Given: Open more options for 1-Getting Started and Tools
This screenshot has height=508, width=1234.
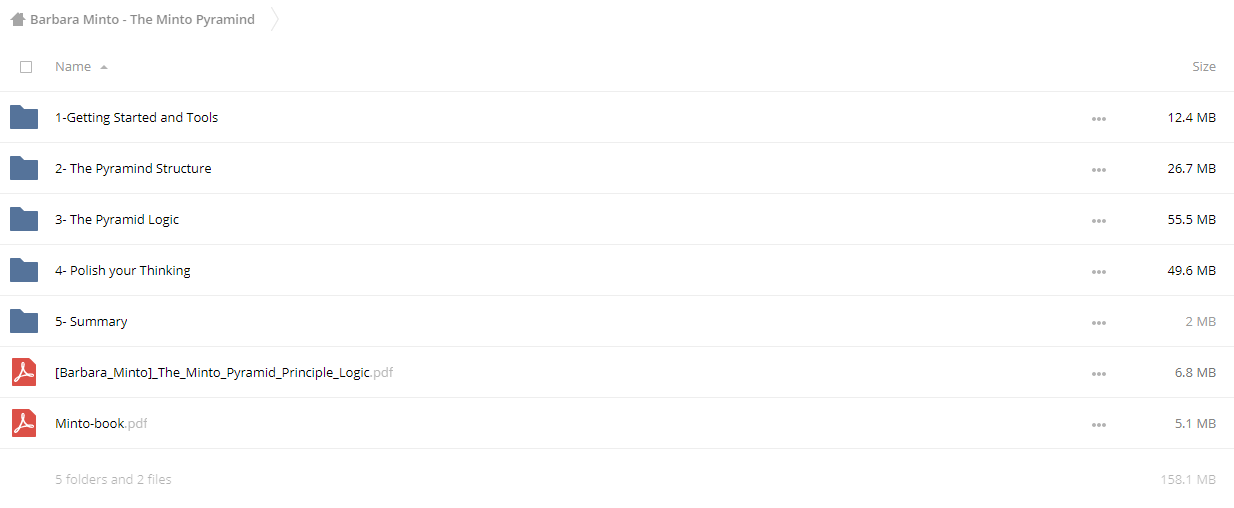Looking at the screenshot, I should [1099, 118].
